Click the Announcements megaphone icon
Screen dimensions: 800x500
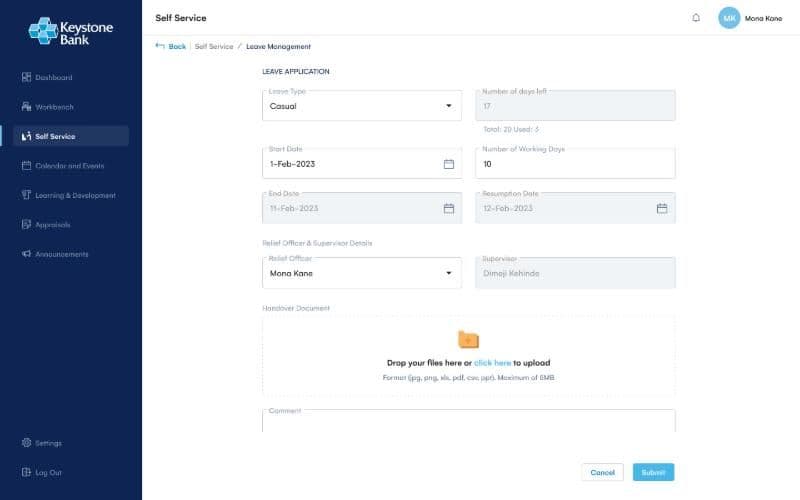(x=27, y=254)
